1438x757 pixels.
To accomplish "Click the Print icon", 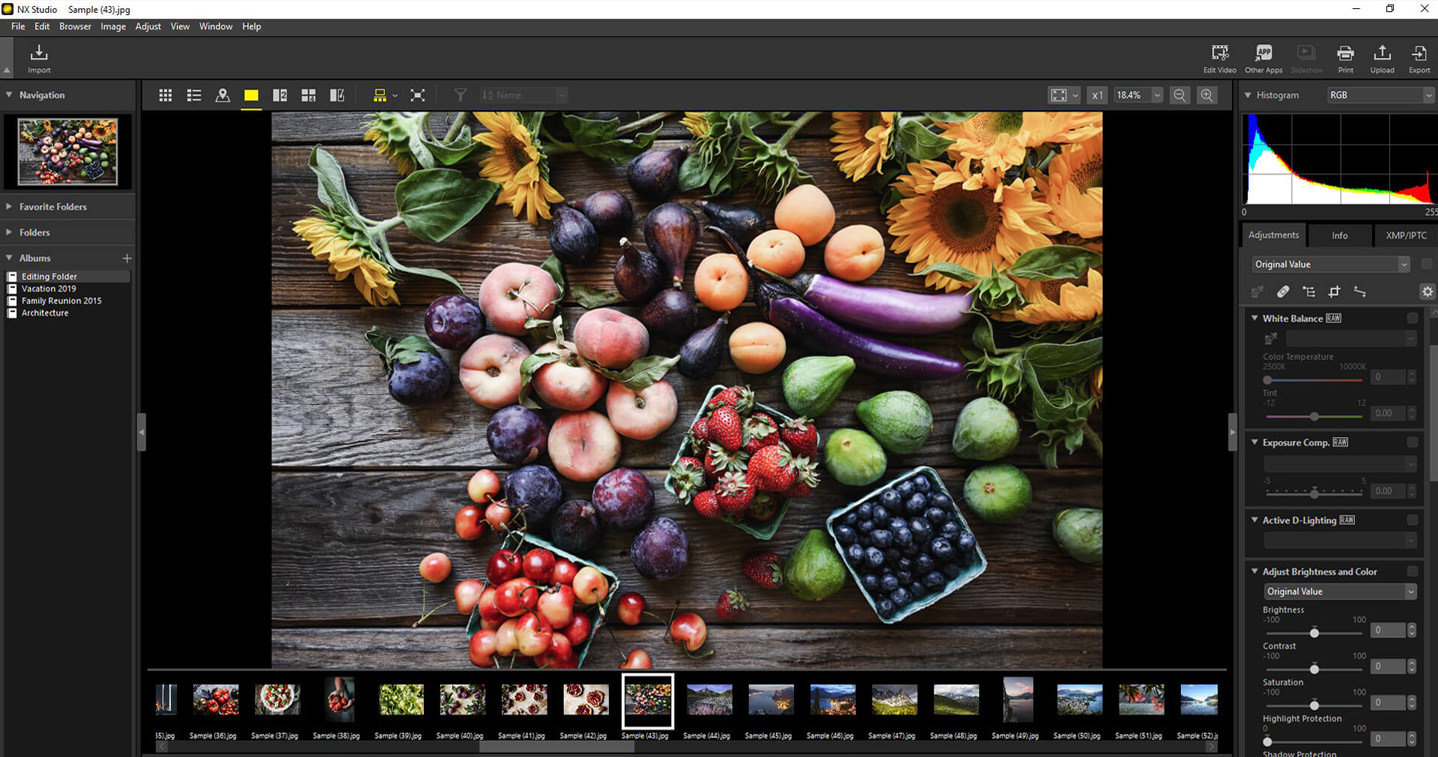I will click(1346, 59).
